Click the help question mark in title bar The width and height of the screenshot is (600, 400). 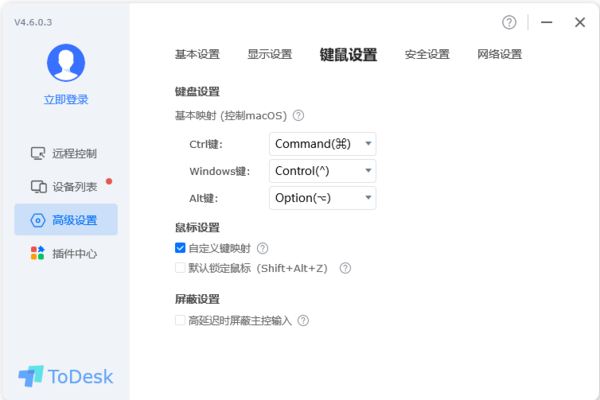pyautogui.click(x=510, y=22)
